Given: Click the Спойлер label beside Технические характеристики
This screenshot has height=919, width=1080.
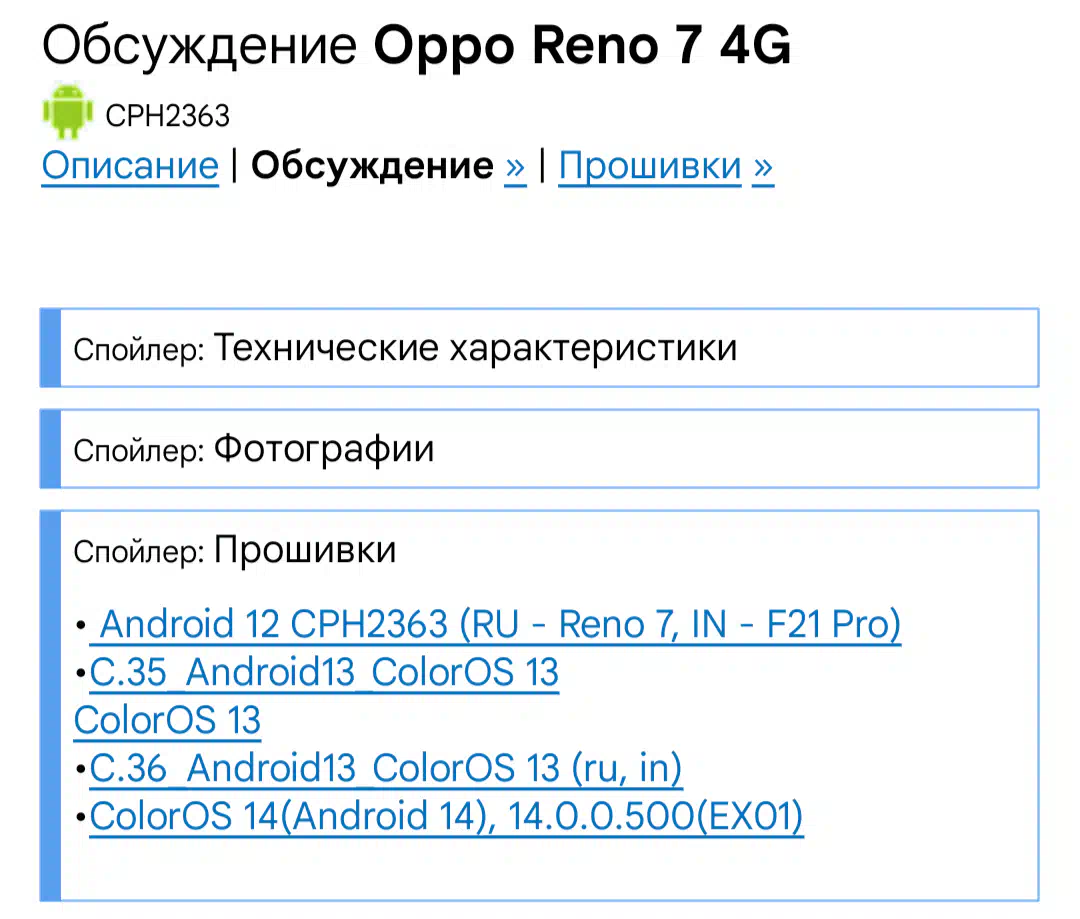Looking at the screenshot, I should pyautogui.click(x=139, y=350).
